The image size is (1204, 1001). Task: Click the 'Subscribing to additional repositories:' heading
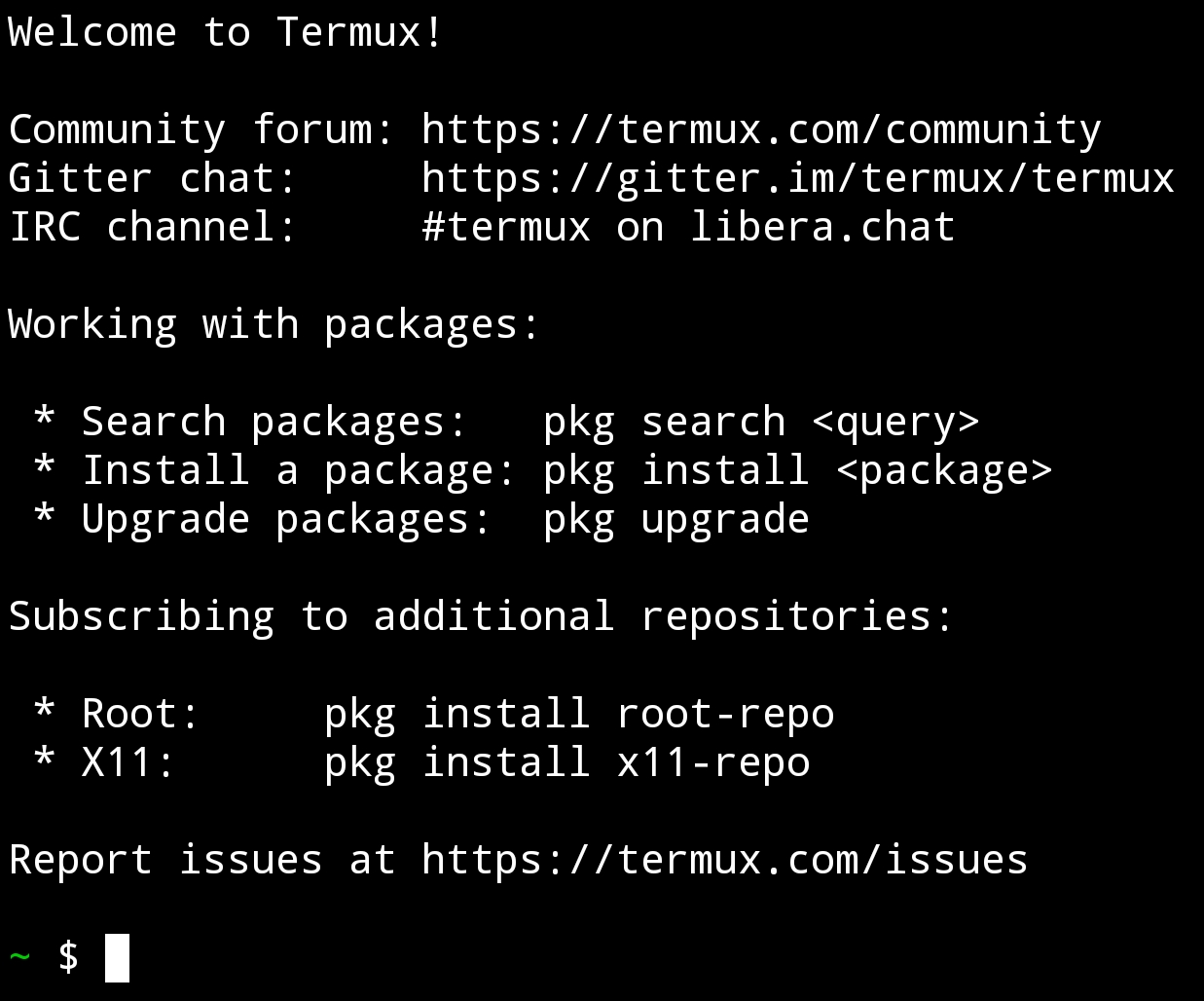481,617
